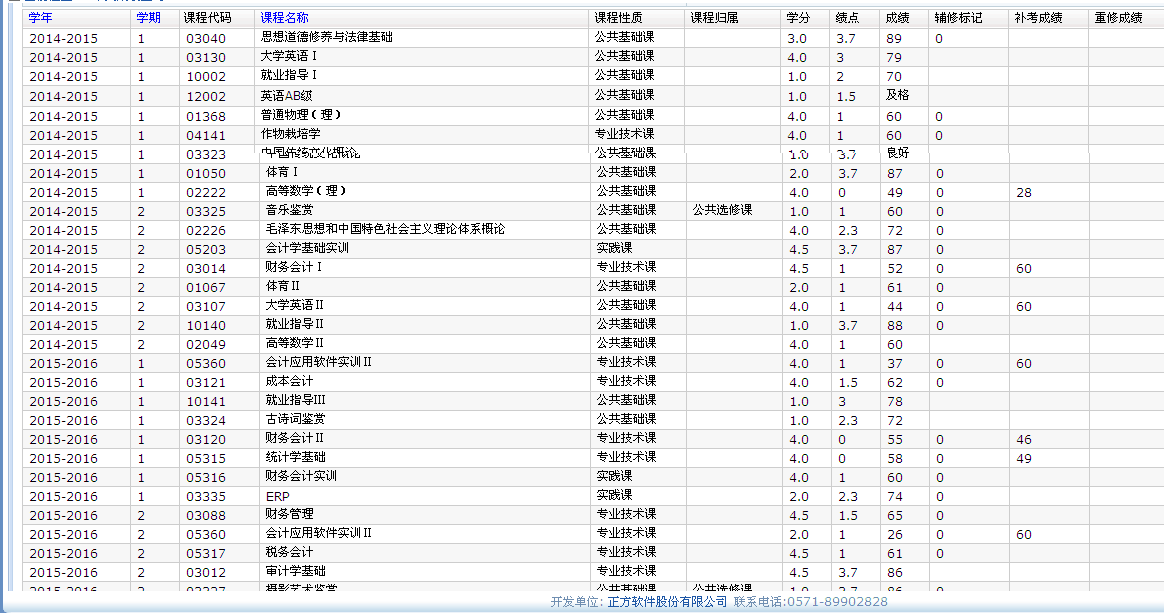Click course code 10002
1164x613 pixels.
click(206, 77)
